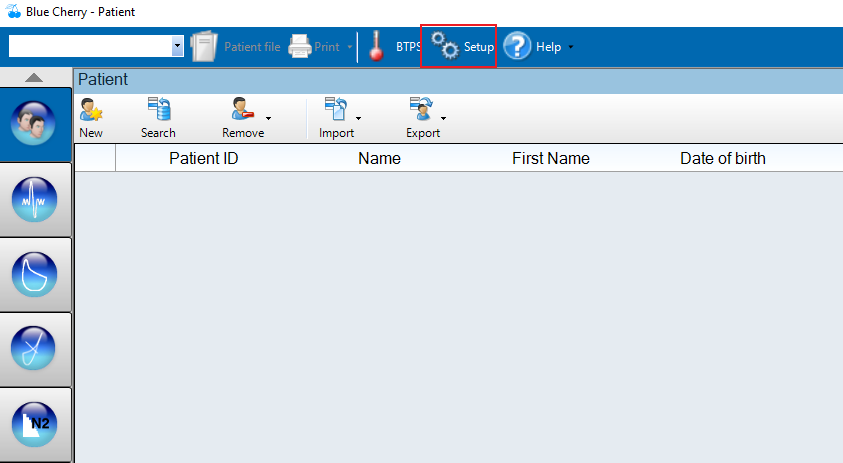
Task: Open the waveform pulse sidebar module
Action: (x=34, y=200)
